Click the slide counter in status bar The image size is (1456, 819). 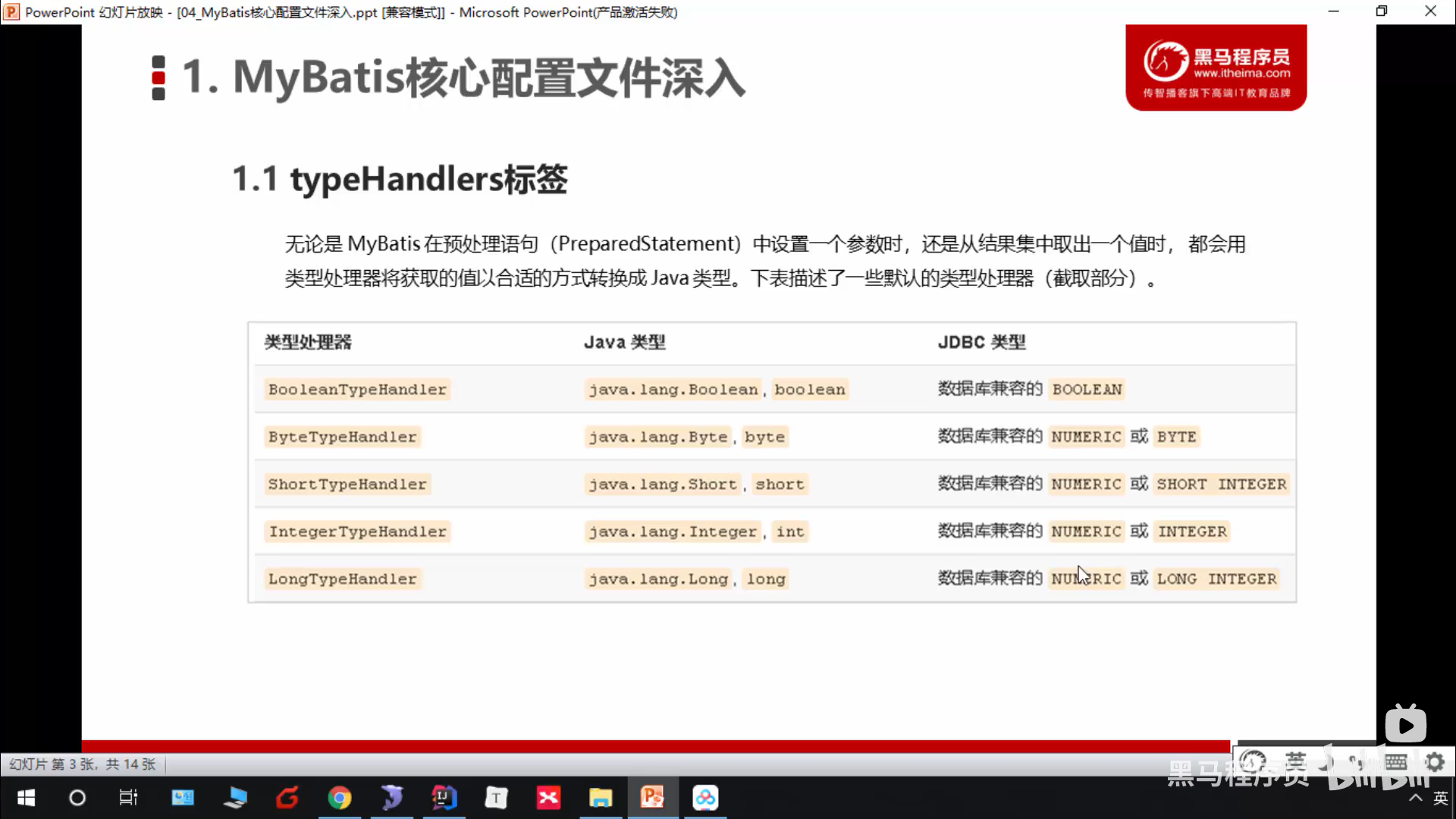tap(83, 764)
